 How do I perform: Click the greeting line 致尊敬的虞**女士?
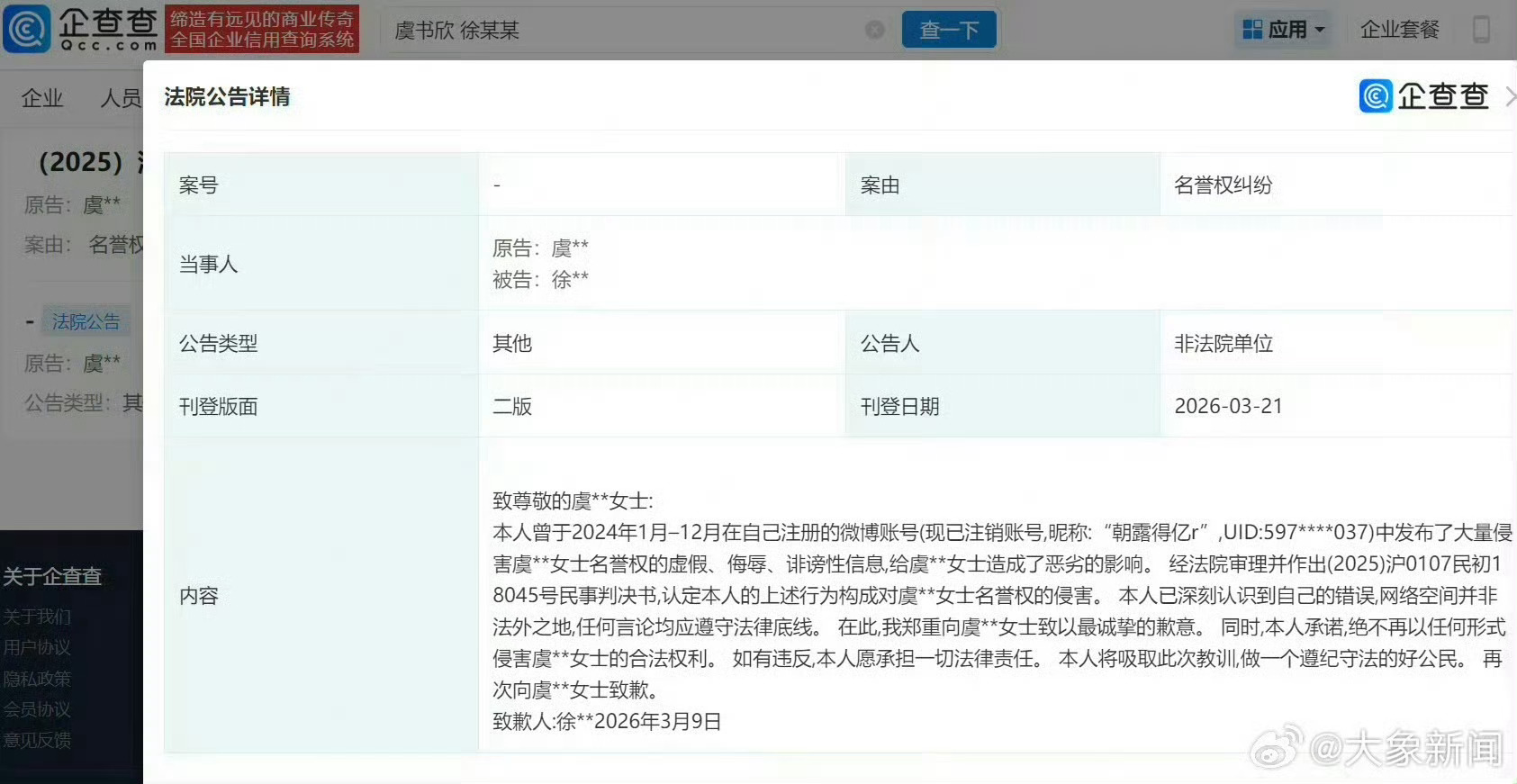click(x=573, y=501)
